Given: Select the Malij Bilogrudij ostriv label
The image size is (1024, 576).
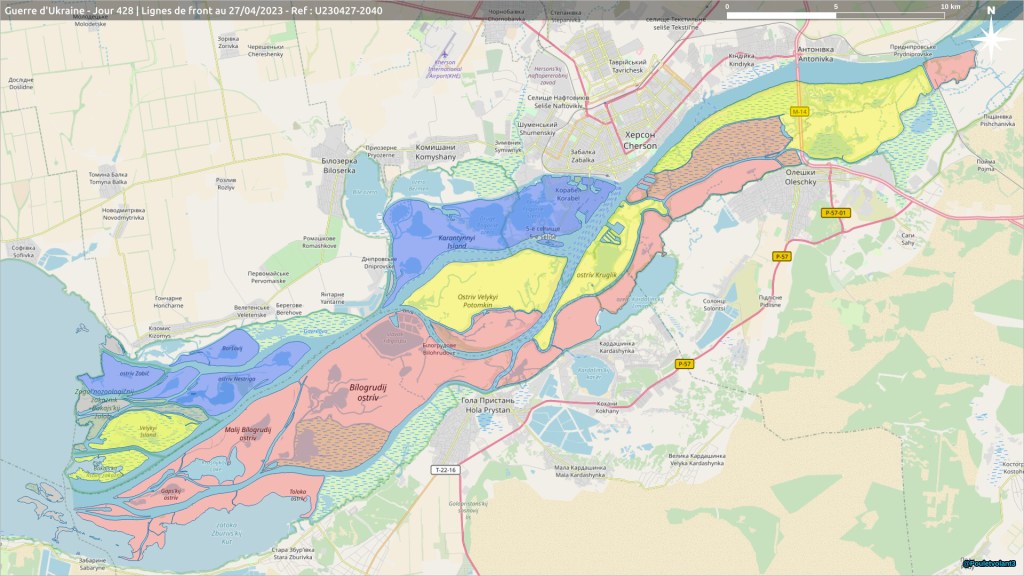Looking at the screenshot, I should (247, 433).
